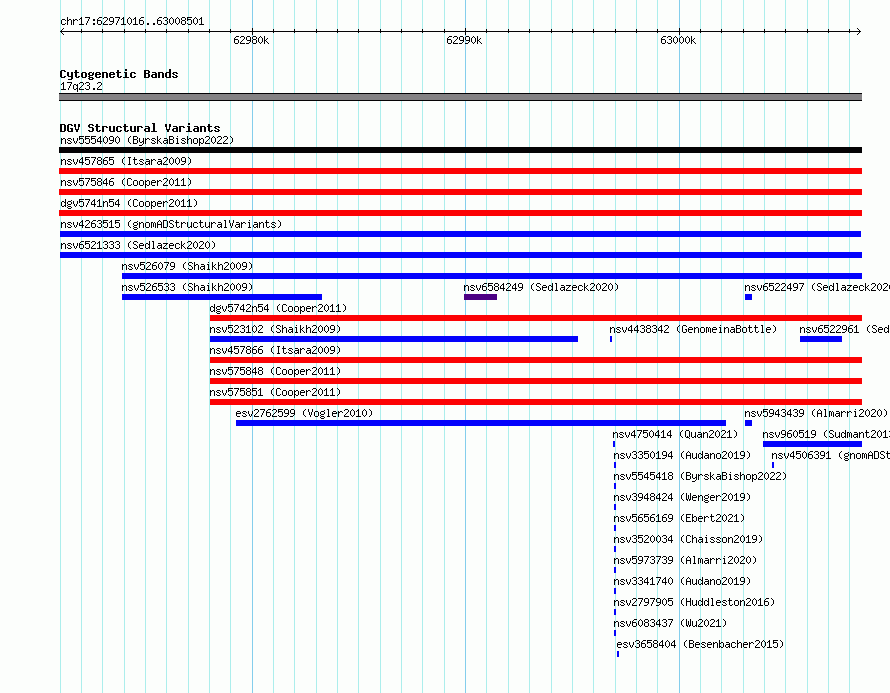
Task: Open nsv6522961 variant label
Action: point(844,329)
